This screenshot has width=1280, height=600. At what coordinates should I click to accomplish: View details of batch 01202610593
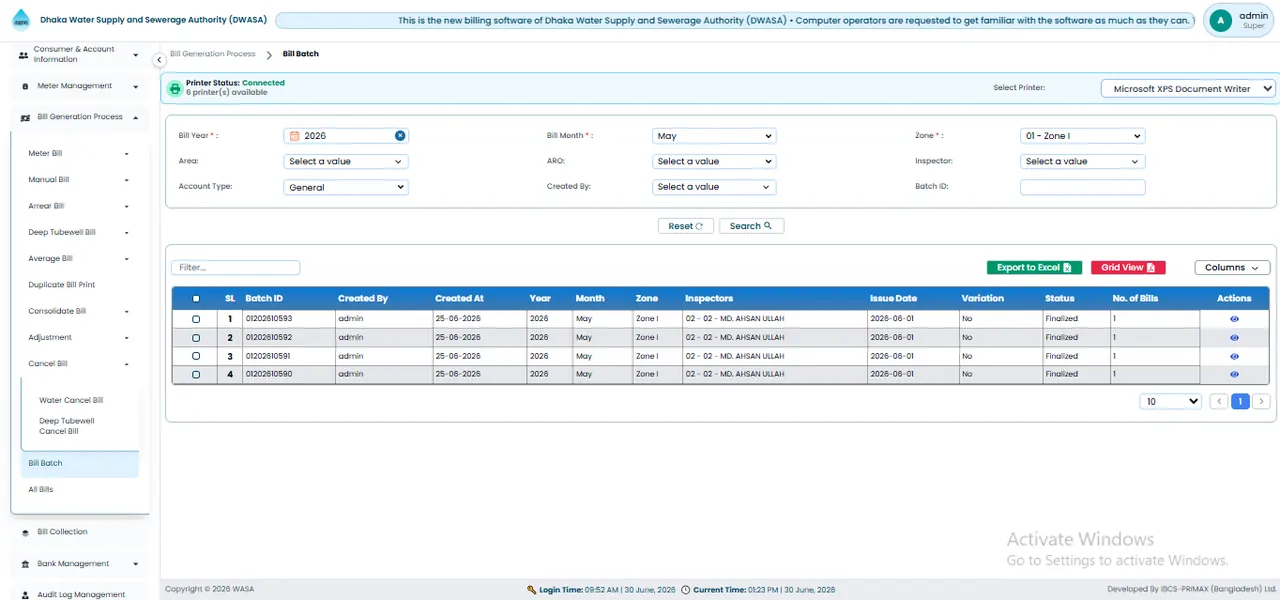(1234, 319)
